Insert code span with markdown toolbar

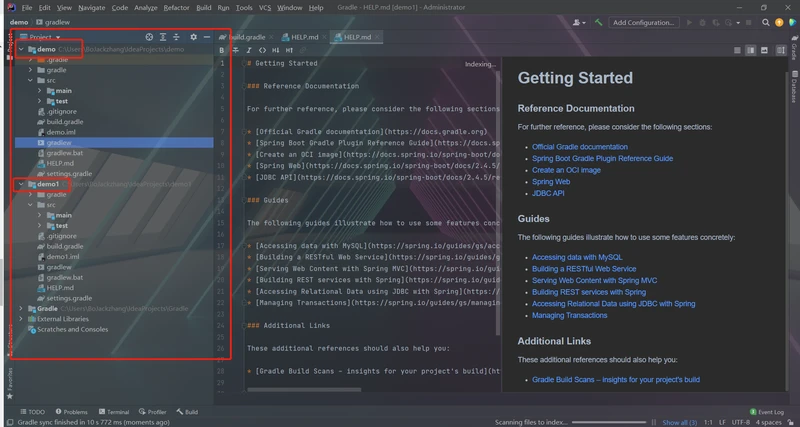pyautogui.click(x=262, y=49)
